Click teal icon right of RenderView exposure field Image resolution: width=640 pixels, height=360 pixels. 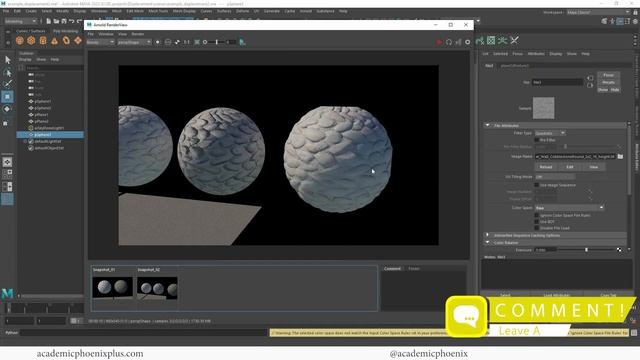coord(242,42)
